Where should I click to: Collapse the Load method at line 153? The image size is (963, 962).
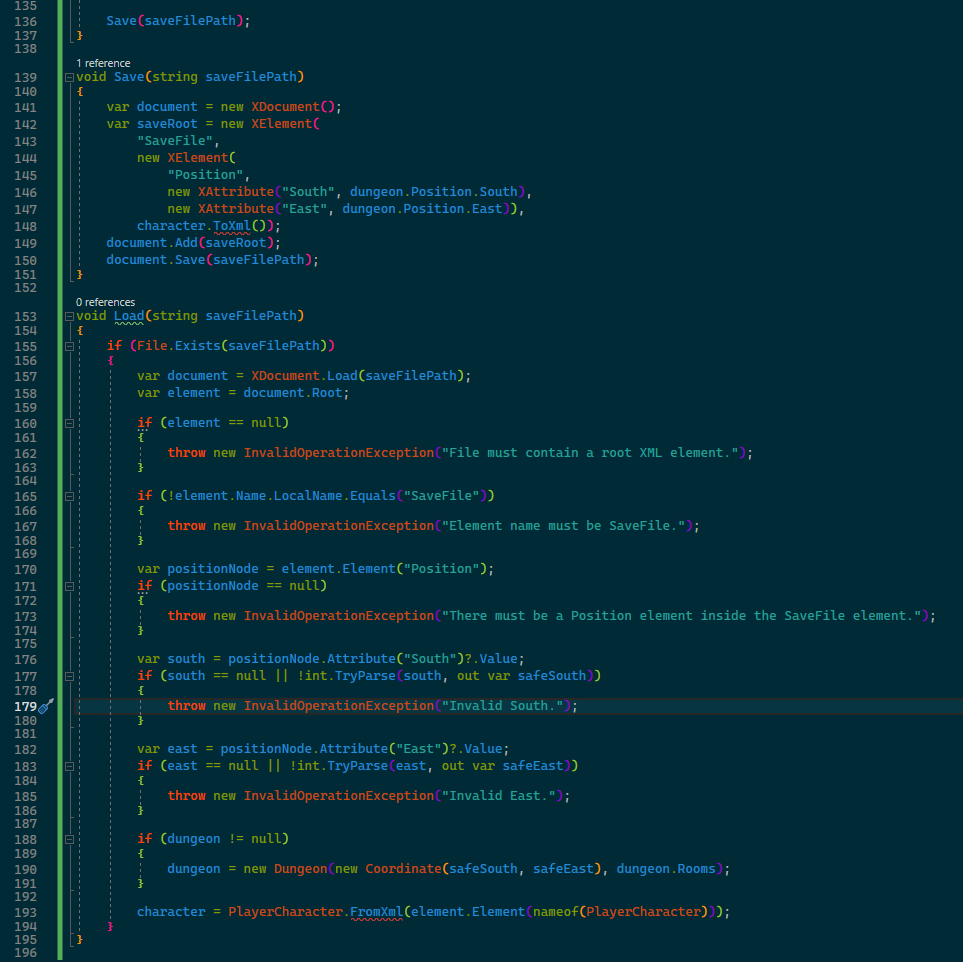[x=69, y=316]
